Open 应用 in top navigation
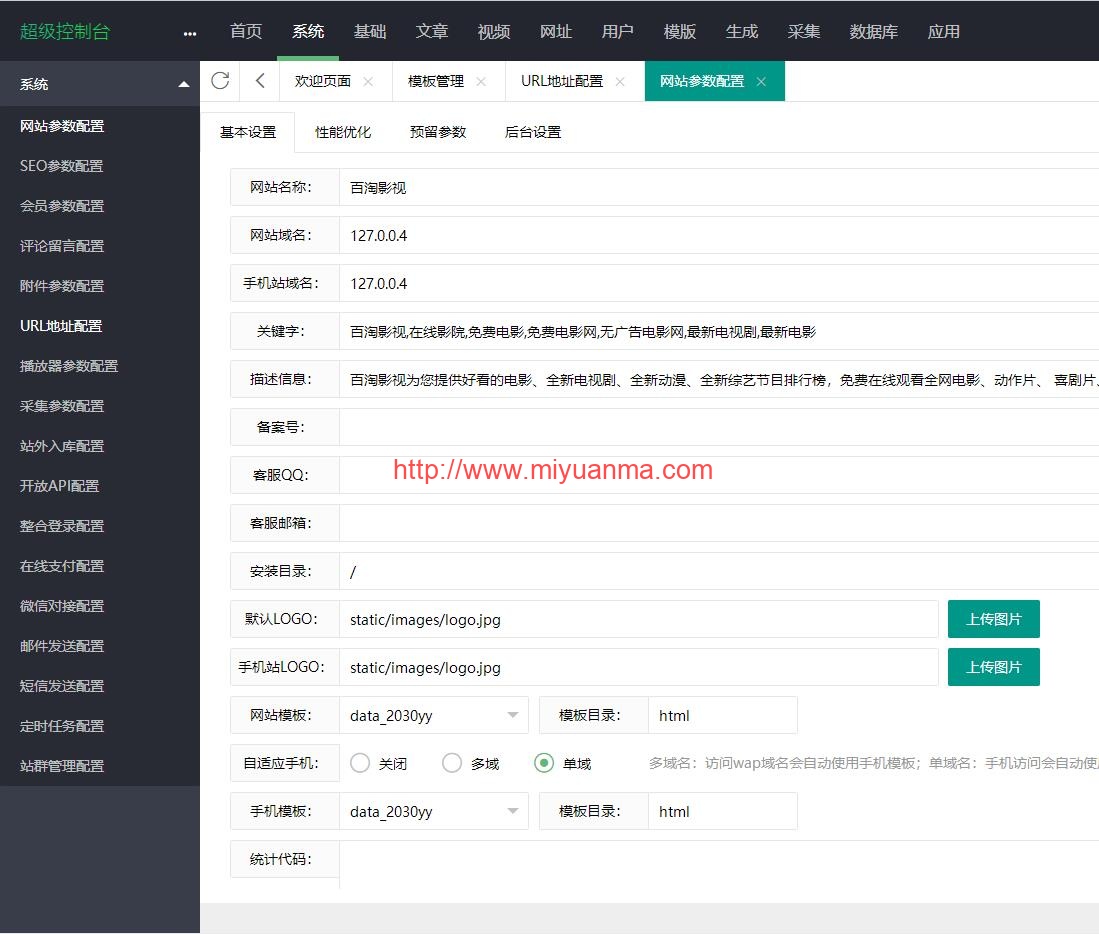Screen dimensions: 1099x934 click(943, 32)
